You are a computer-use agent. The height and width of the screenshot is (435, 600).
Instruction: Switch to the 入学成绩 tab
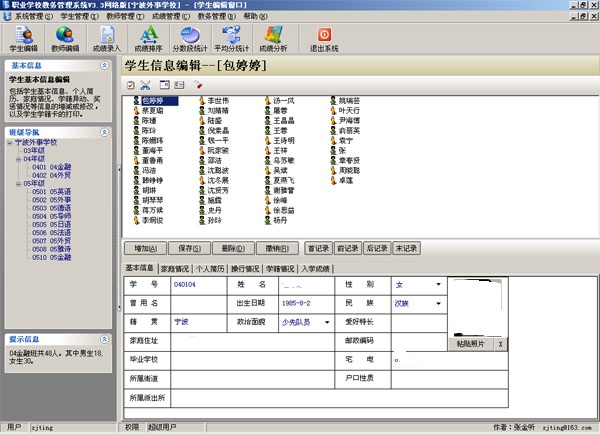pos(315,269)
